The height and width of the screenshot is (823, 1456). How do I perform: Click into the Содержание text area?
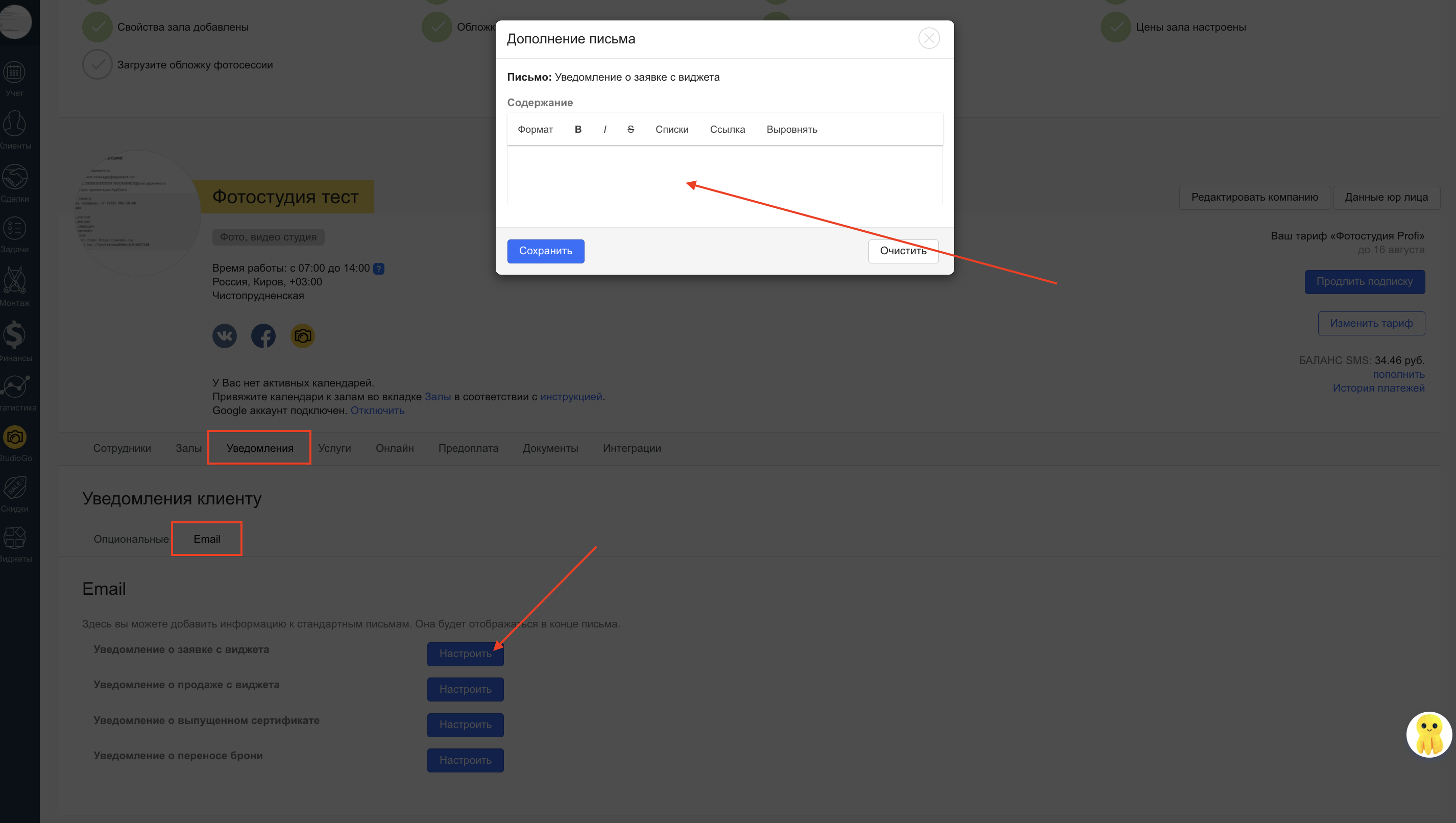pyautogui.click(x=724, y=175)
